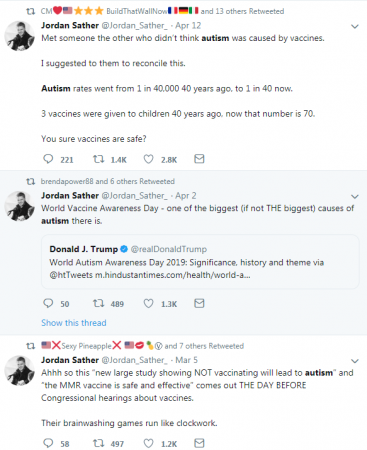
Task: Share the Apr 2 tweet via message icon
Action: 199,303
